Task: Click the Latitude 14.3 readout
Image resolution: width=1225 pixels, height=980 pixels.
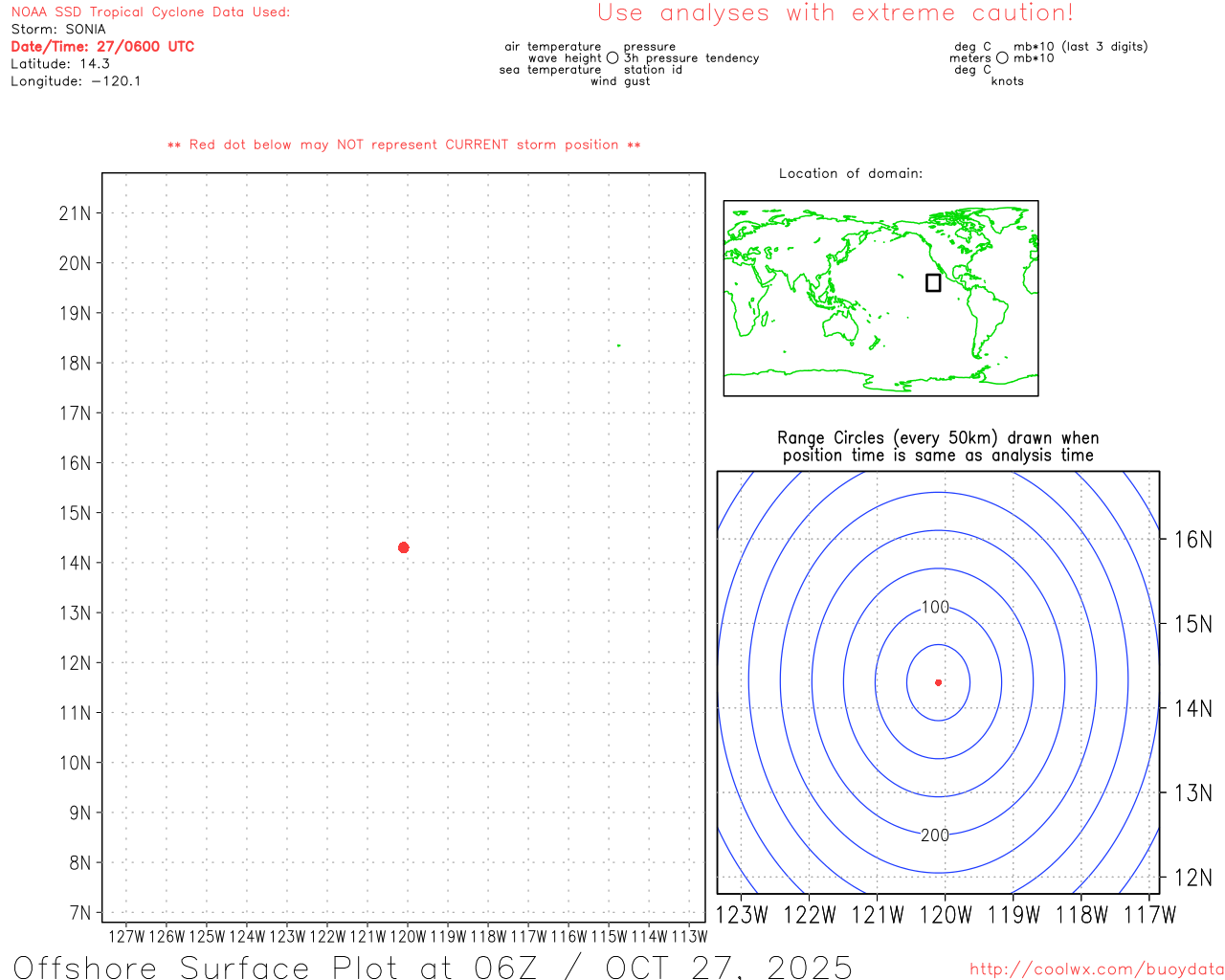Action: (60, 64)
